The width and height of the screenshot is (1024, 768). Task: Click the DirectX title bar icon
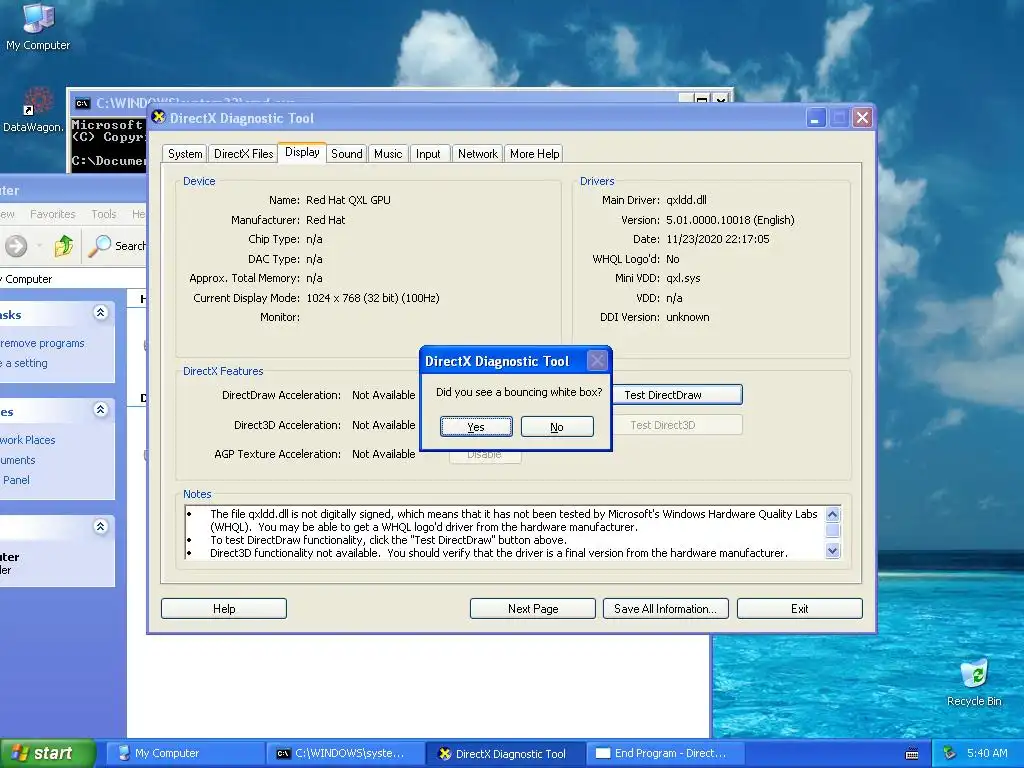click(158, 118)
